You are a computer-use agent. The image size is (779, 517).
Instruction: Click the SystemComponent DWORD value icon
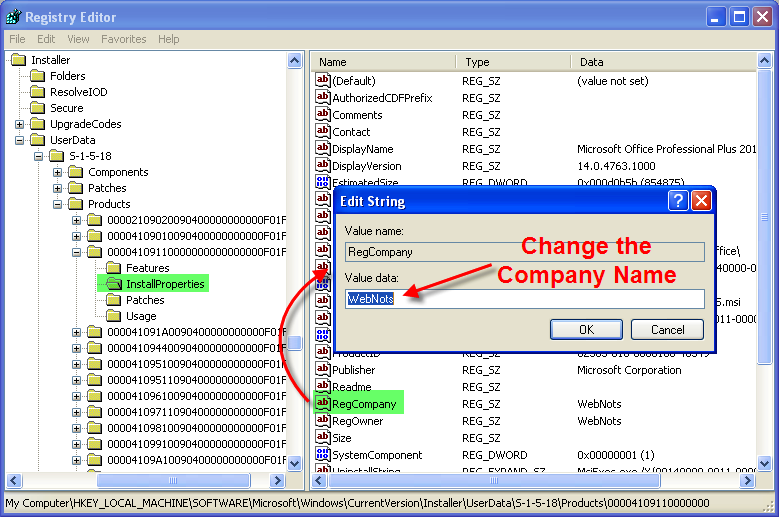[323, 454]
